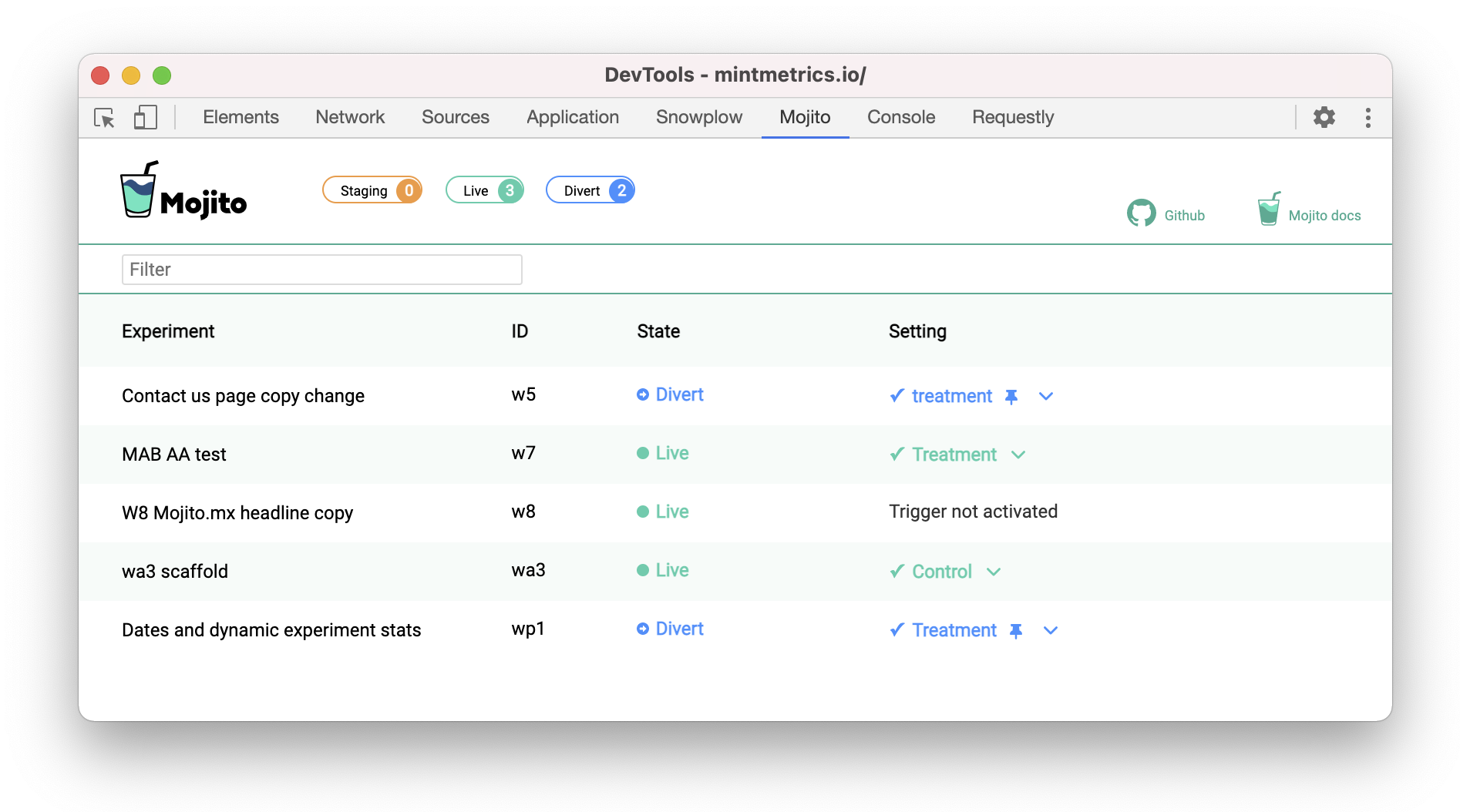
Task: Click the Divert state icon for experiment w5
Action: 644,394
